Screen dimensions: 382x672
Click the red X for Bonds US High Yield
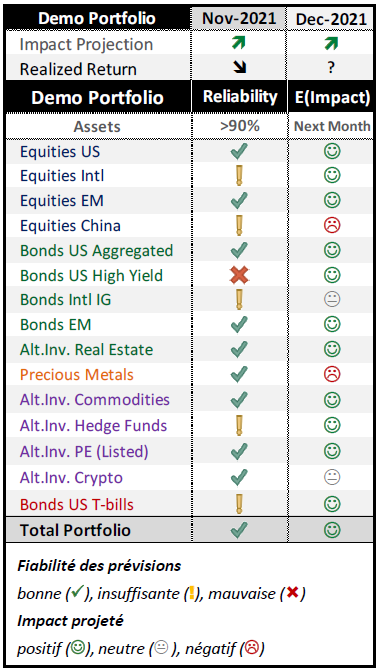239,275
